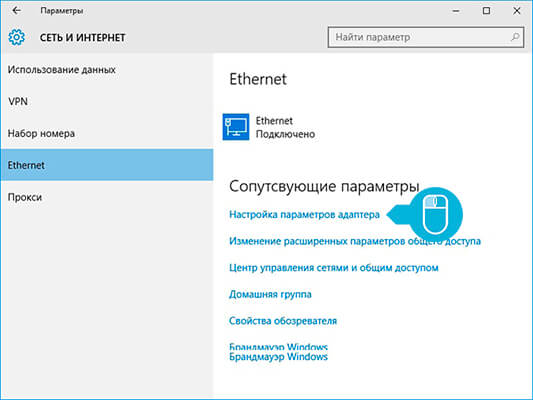533x400 pixels.
Task: Open Использование данных section
Action: [x=107, y=70]
